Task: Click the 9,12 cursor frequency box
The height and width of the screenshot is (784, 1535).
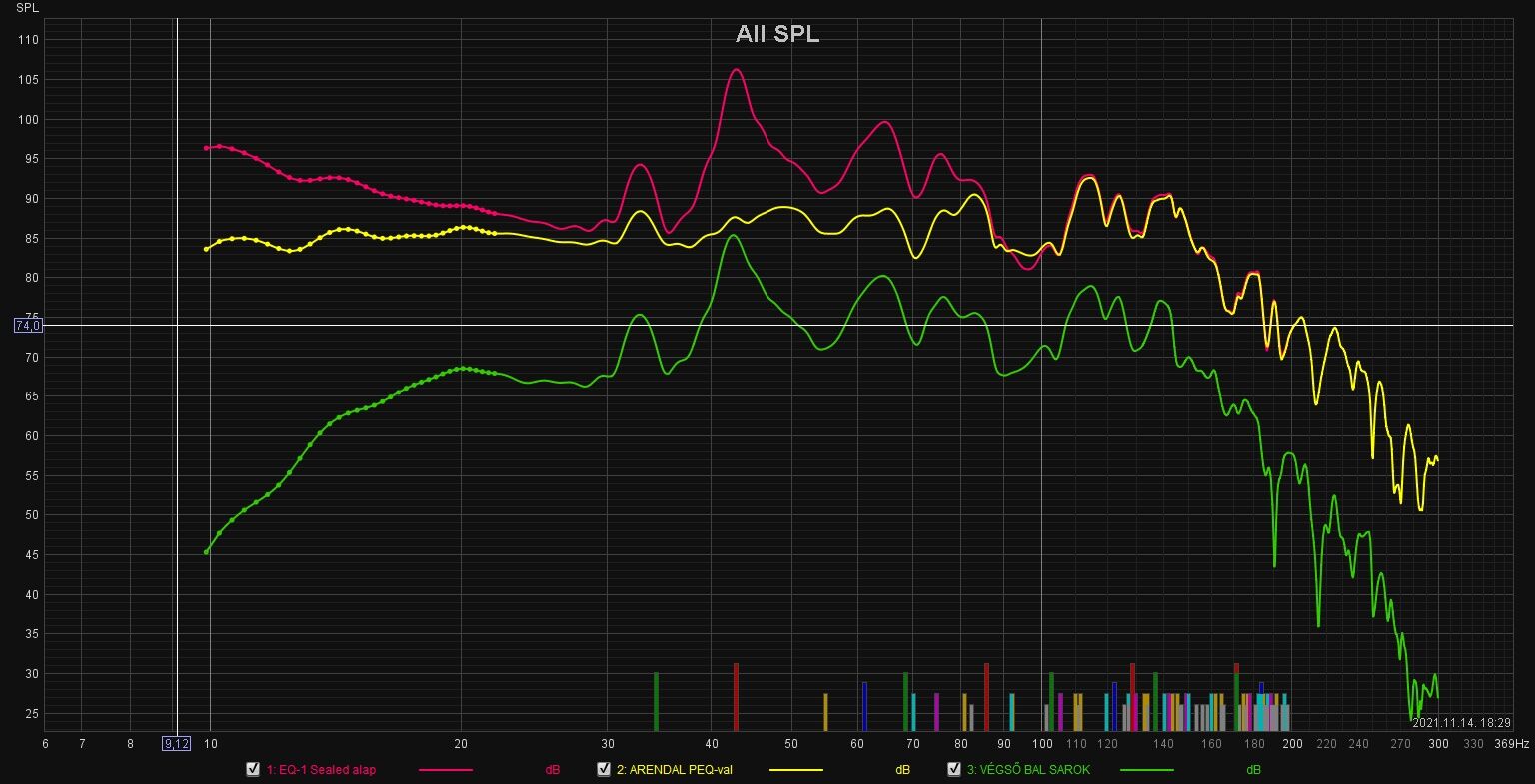Action: (176, 744)
